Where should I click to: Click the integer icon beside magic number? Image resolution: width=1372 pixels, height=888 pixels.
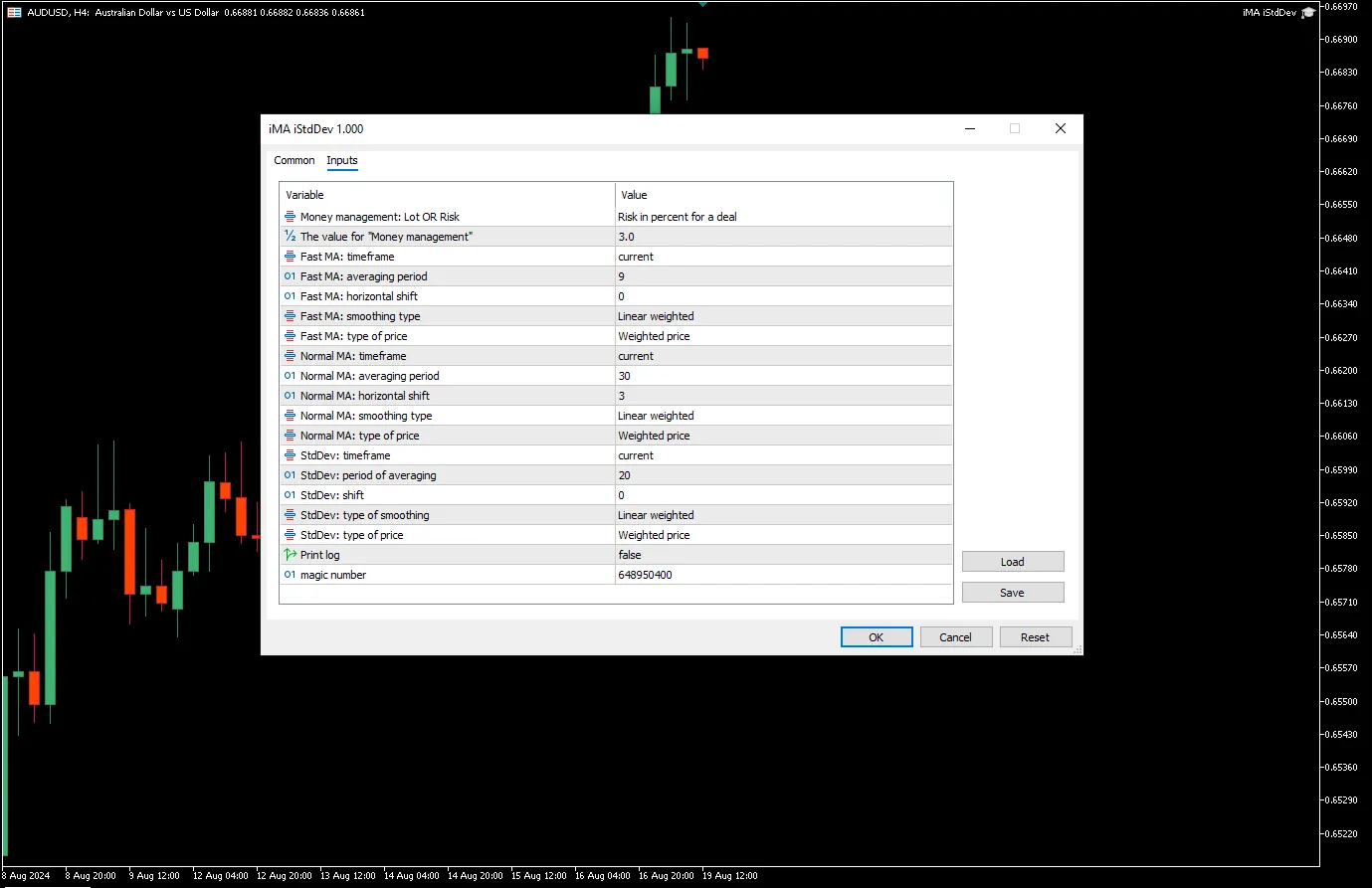pos(290,575)
